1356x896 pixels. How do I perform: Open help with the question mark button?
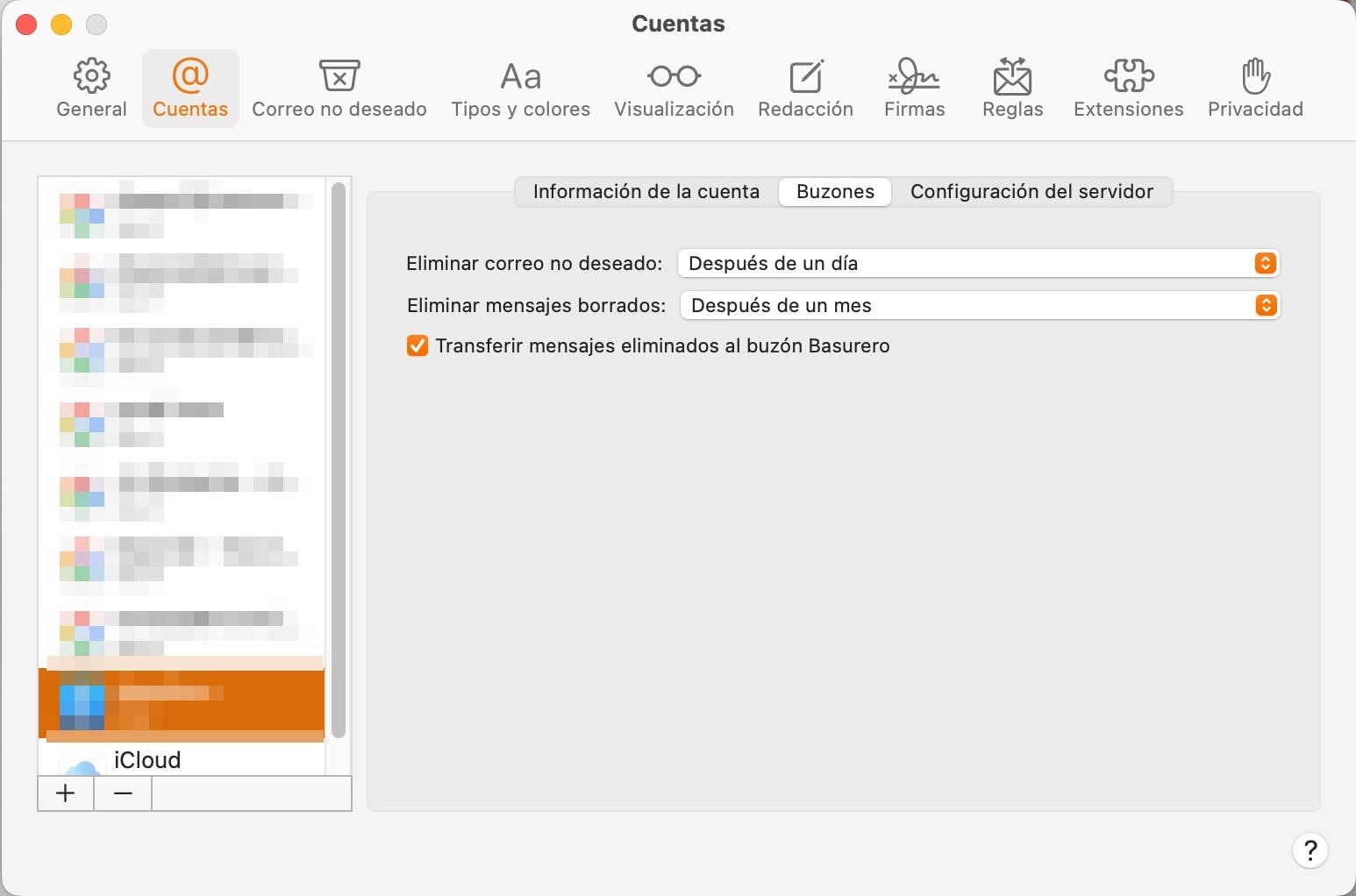click(1310, 850)
